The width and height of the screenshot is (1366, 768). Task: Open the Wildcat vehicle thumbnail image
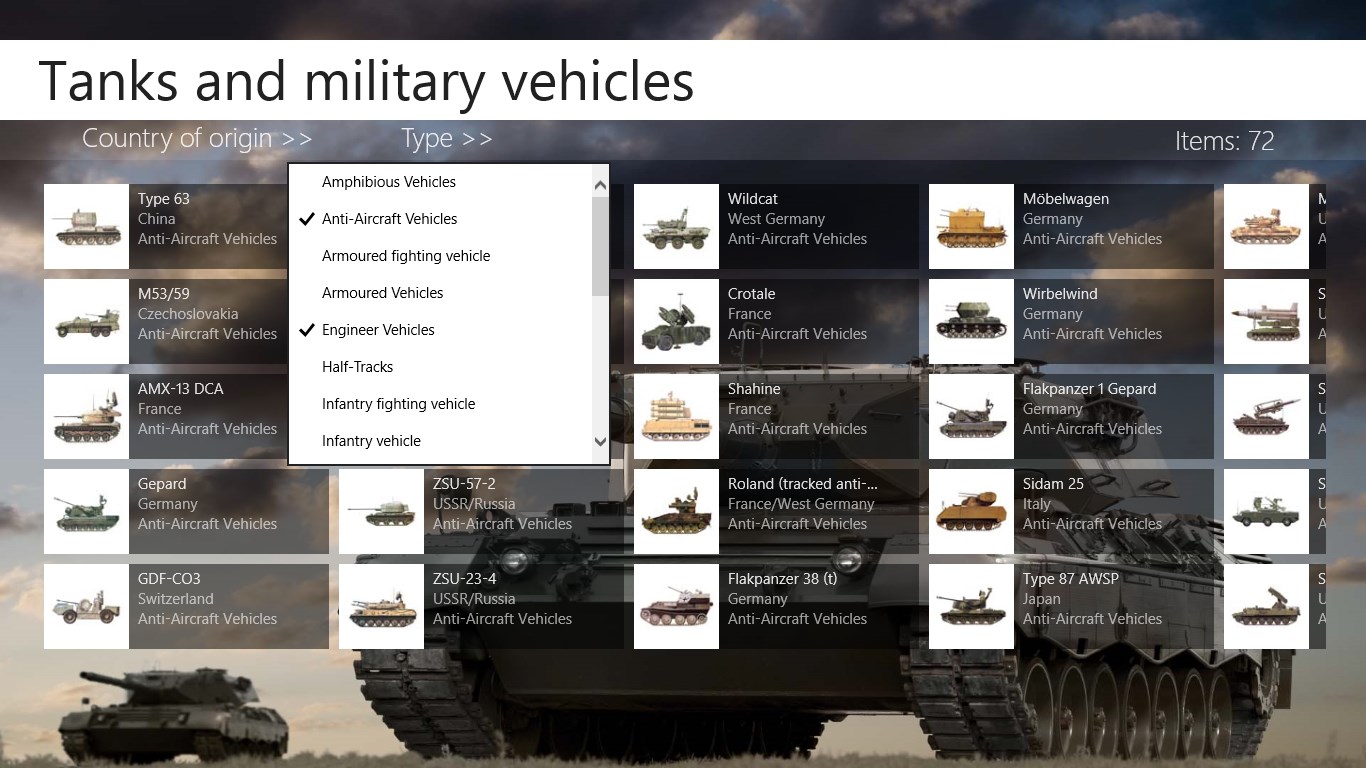pyautogui.click(x=676, y=226)
